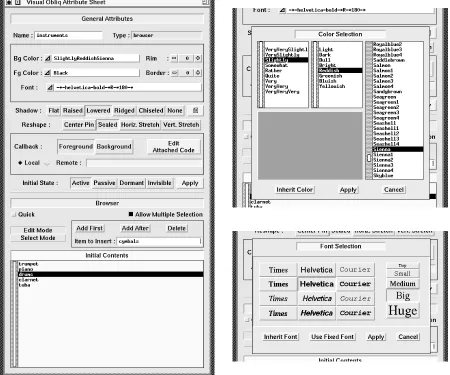Image resolution: width=450 pixels, height=375 pixels.
Task: Click the Bg Color text field
Action: [x=96, y=58]
